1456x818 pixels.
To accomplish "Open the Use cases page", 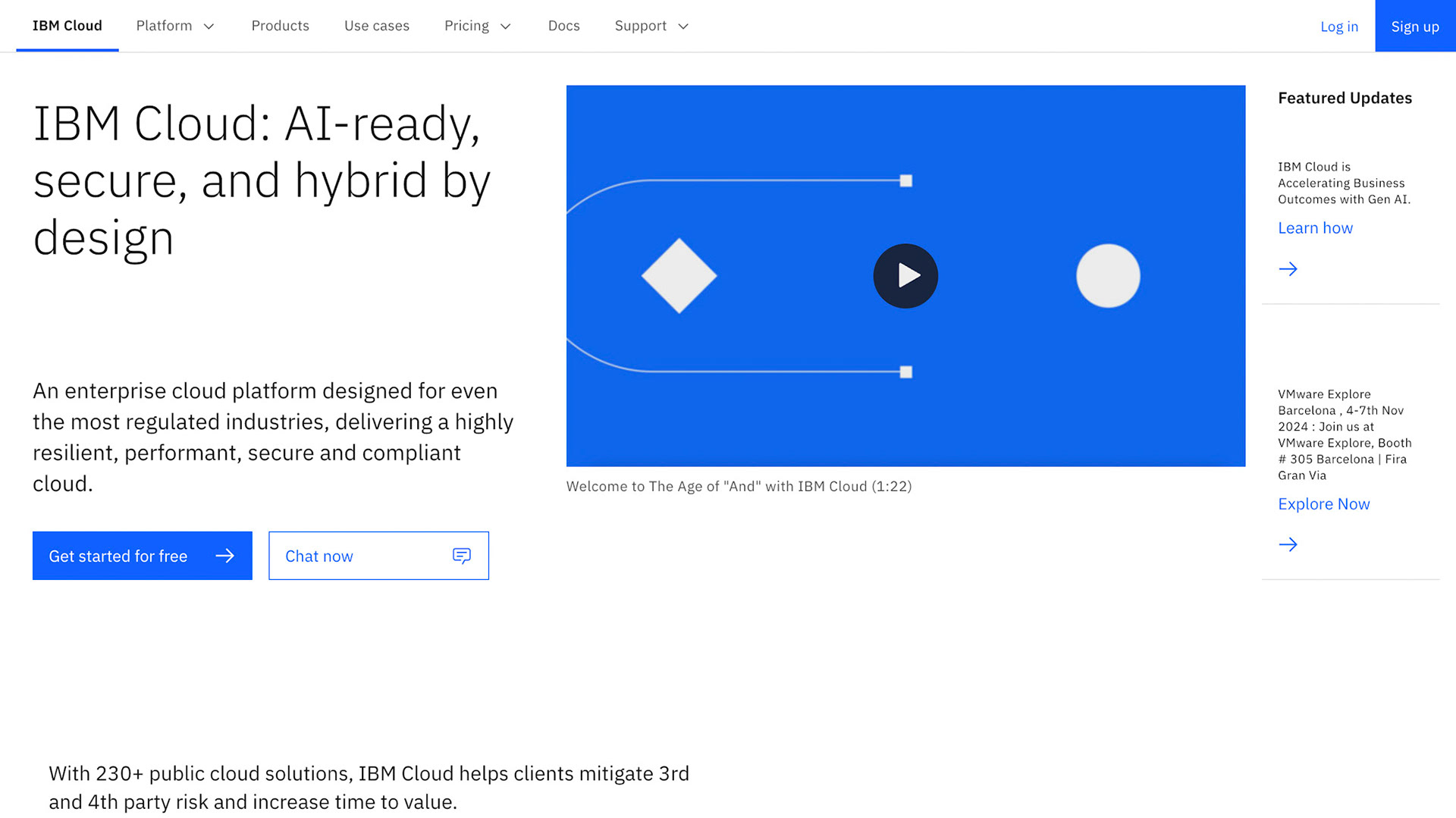I will pyautogui.click(x=377, y=26).
